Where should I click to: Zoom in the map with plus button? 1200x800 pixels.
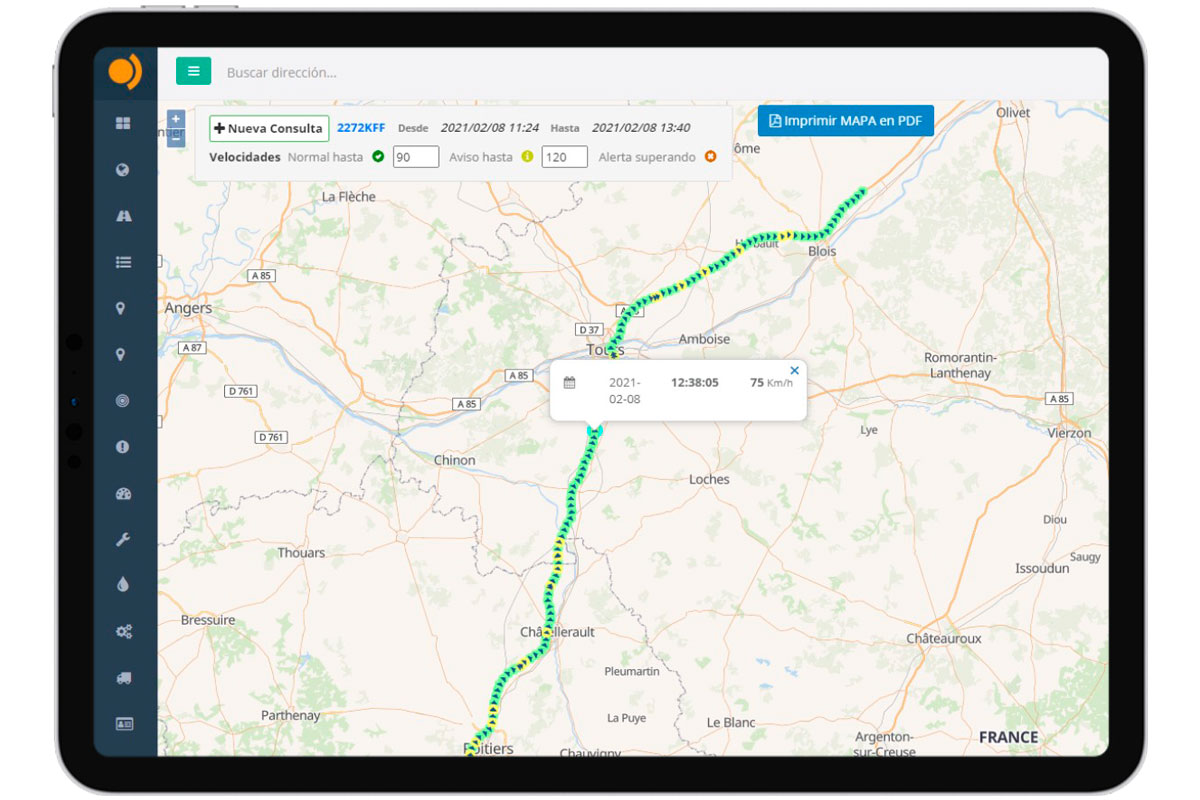[x=176, y=118]
